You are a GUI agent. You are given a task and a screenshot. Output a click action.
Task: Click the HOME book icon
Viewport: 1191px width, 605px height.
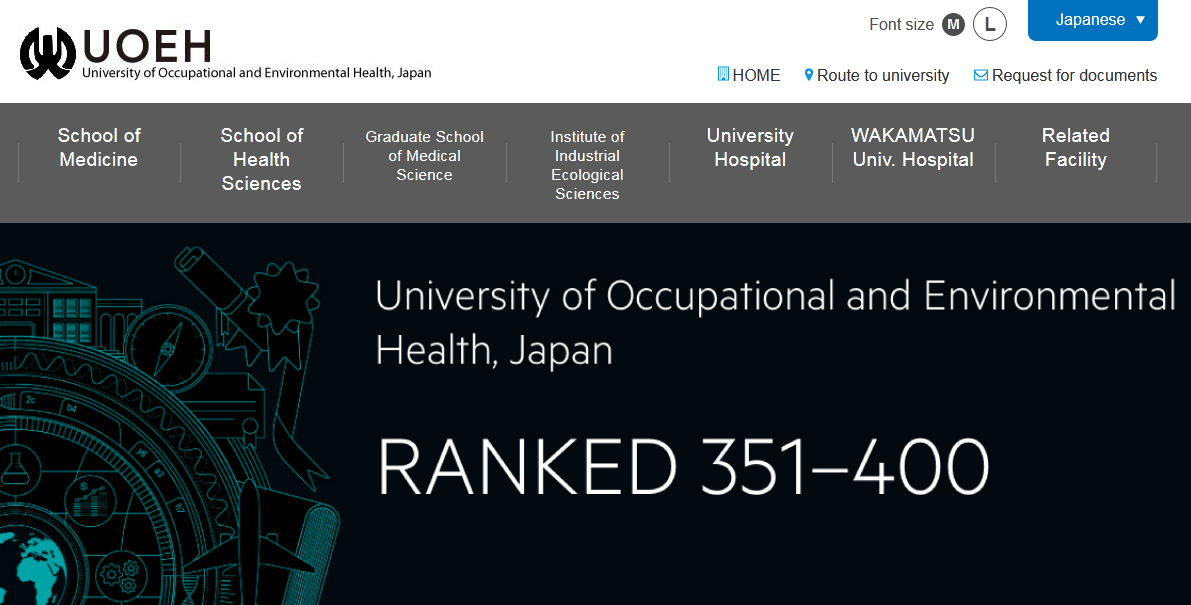tap(723, 74)
